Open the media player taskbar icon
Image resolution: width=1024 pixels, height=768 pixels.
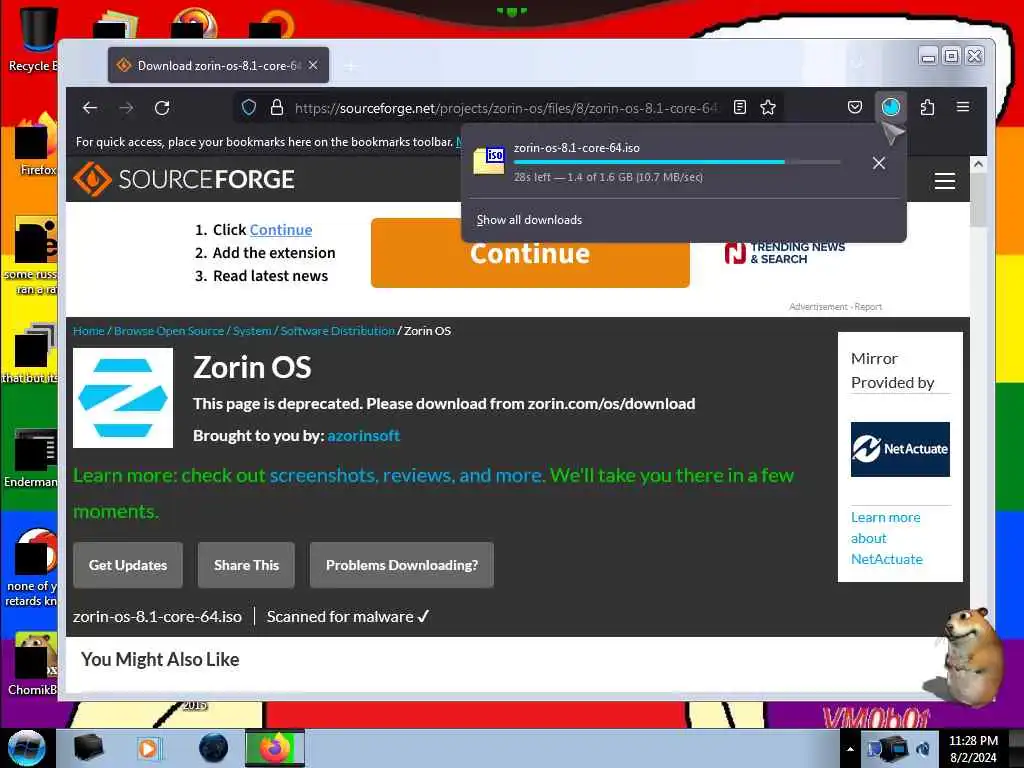(x=149, y=748)
